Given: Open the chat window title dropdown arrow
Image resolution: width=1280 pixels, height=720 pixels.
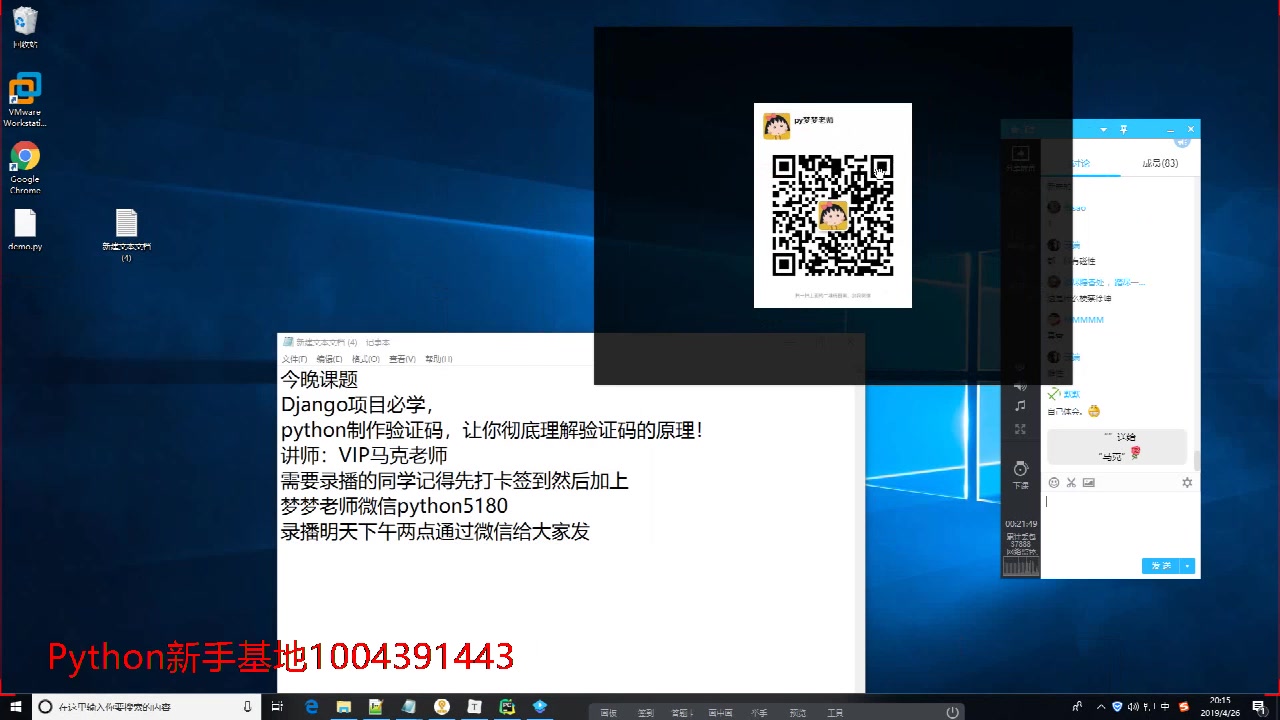Looking at the screenshot, I should (x=1104, y=130).
